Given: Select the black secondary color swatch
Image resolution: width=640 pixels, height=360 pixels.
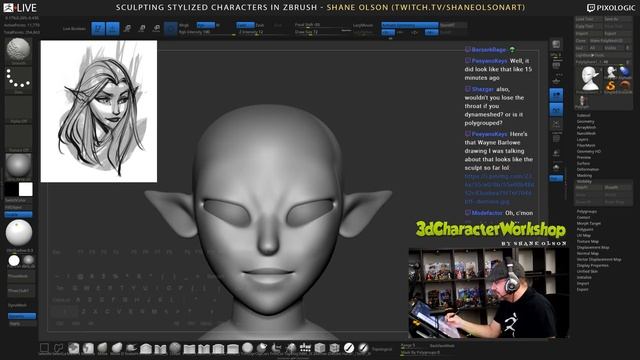Looking at the screenshot, I should [11, 189].
